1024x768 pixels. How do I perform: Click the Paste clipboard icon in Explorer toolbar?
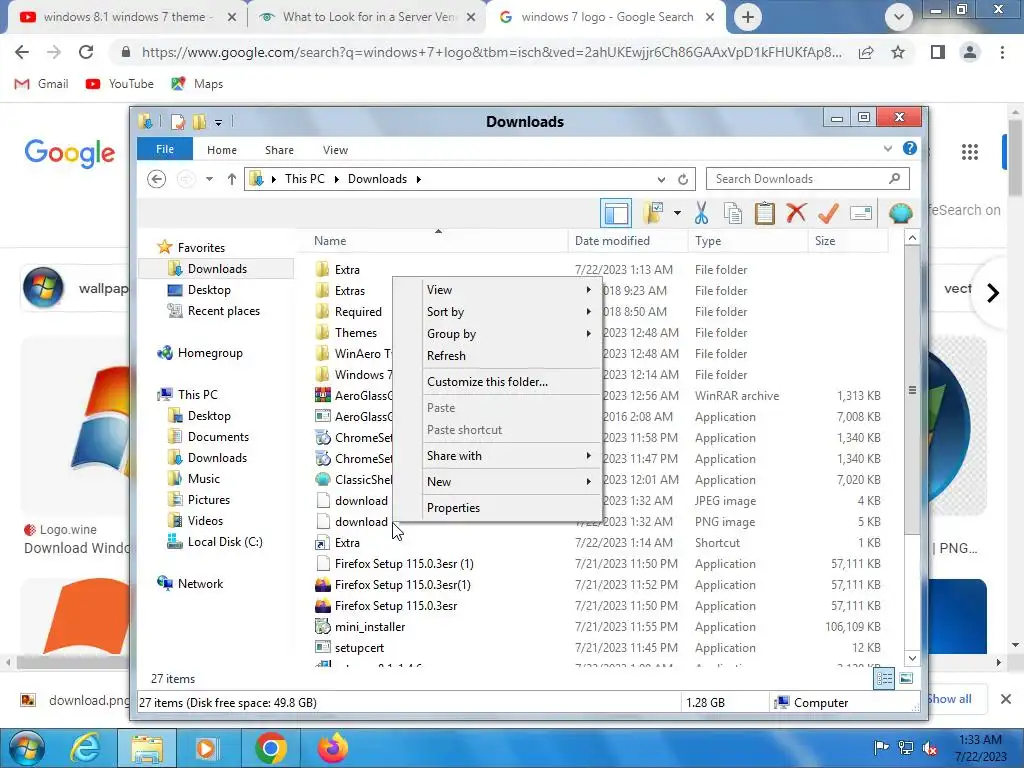[764, 213]
